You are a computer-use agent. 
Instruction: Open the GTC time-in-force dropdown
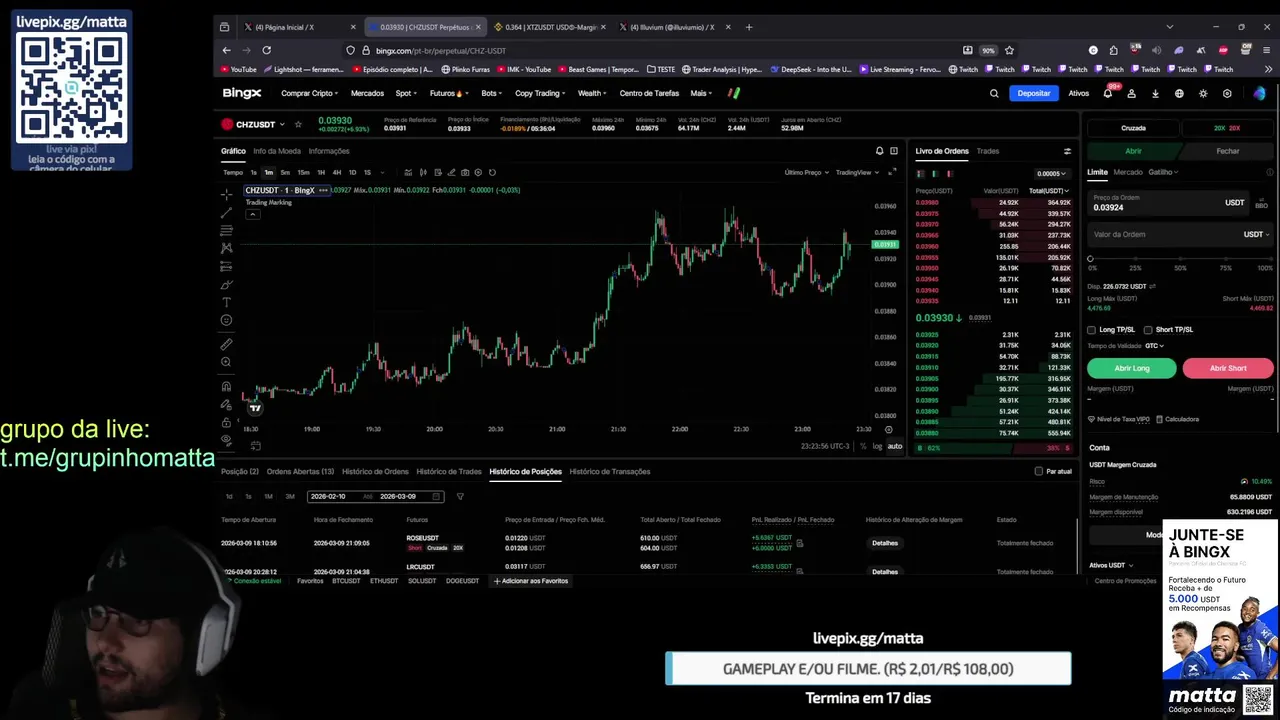point(1154,346)
